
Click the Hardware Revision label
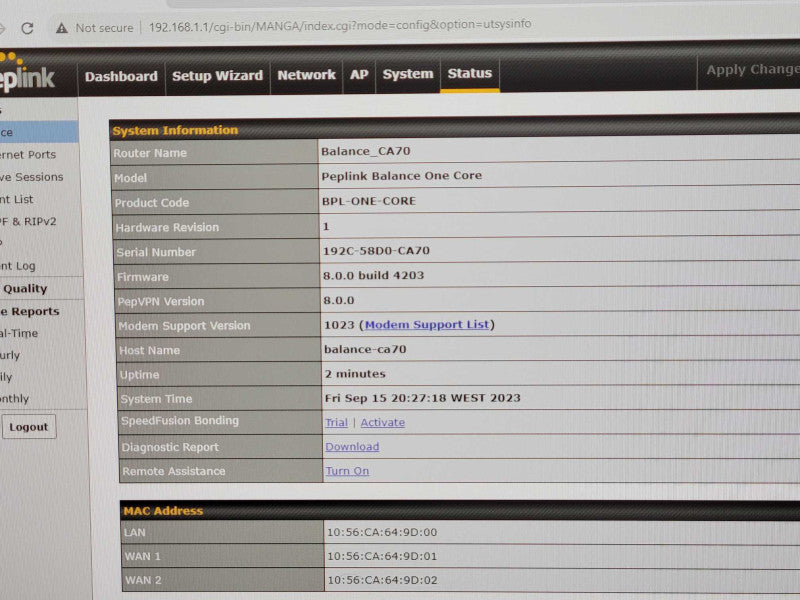pyautogui.click(x=167, y=227)
